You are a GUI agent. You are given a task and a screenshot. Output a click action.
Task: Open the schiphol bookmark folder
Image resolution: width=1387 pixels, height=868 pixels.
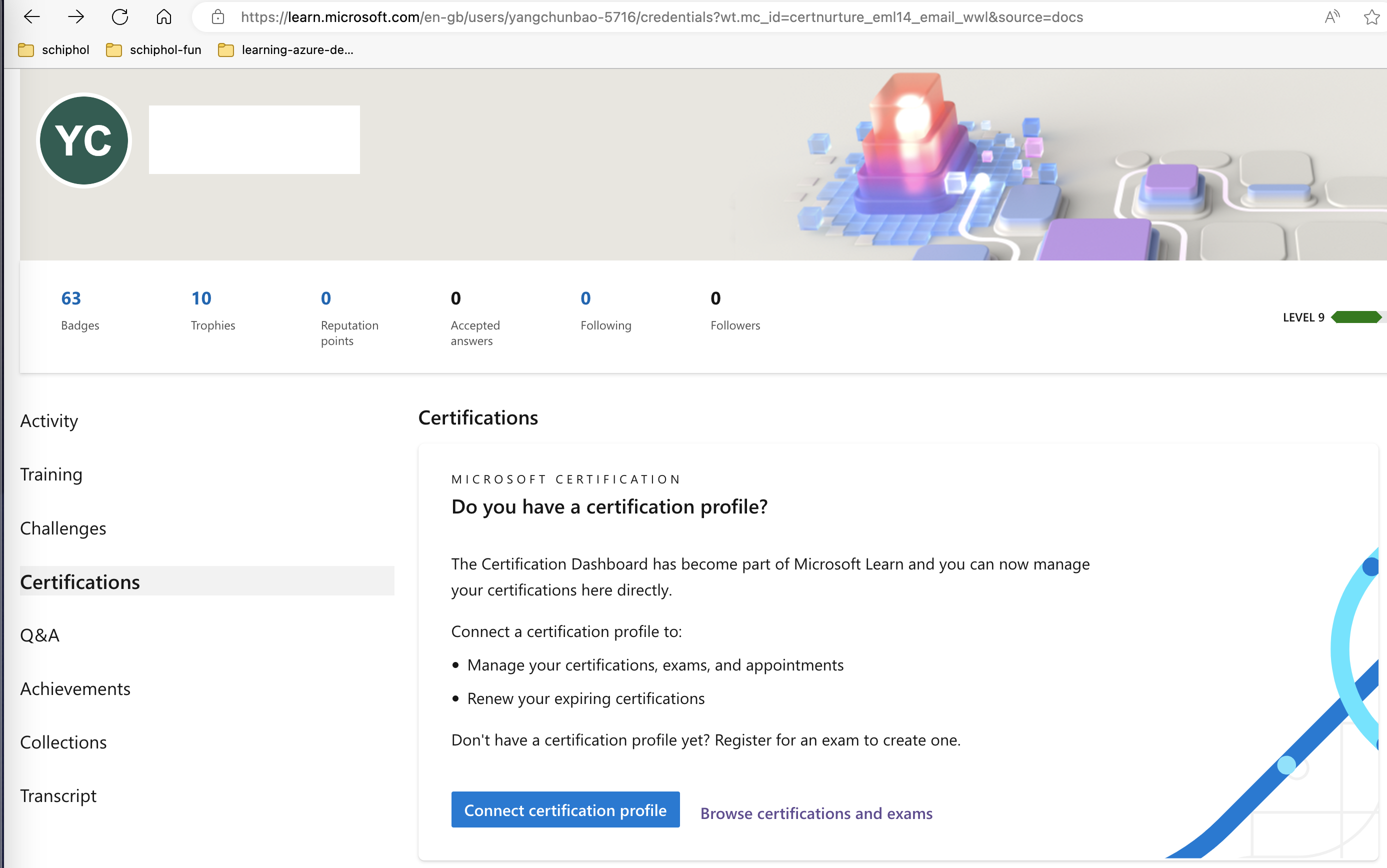[54, 50]
